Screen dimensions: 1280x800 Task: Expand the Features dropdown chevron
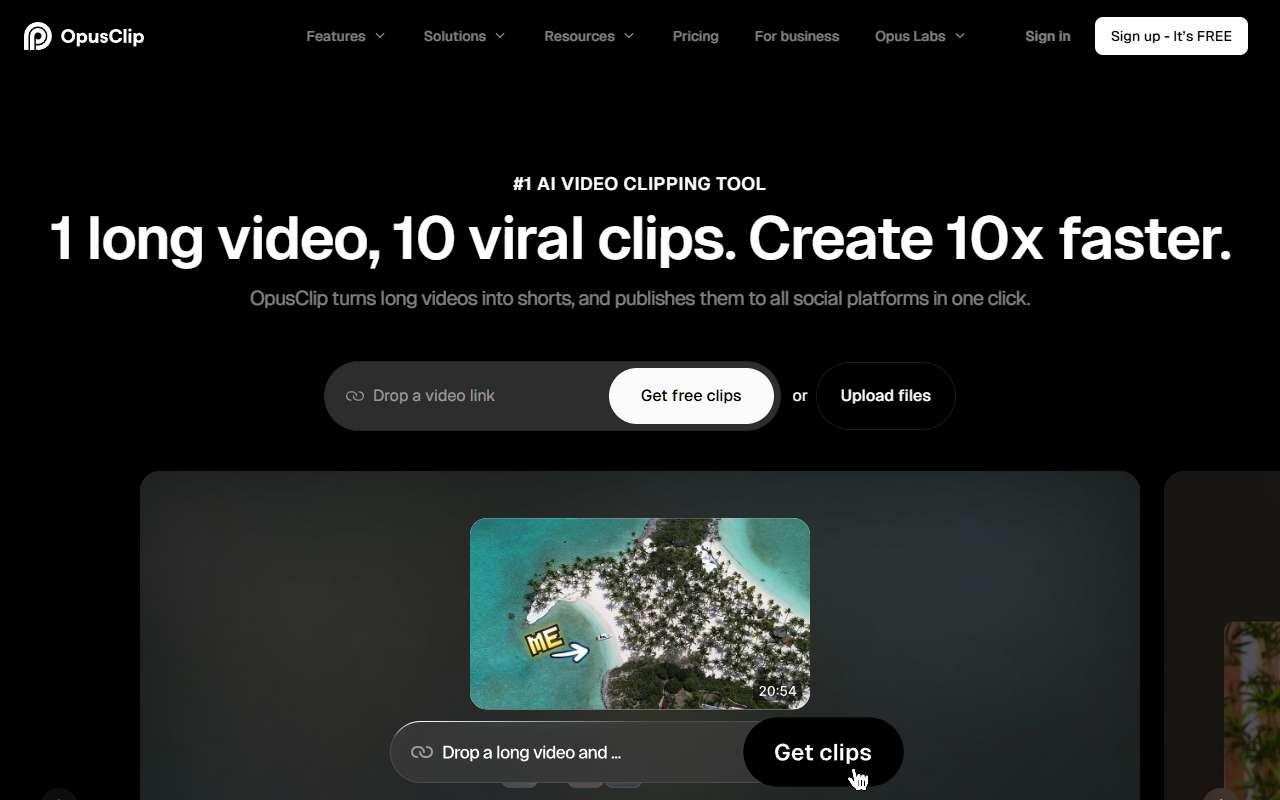click(x=380, y=36)
